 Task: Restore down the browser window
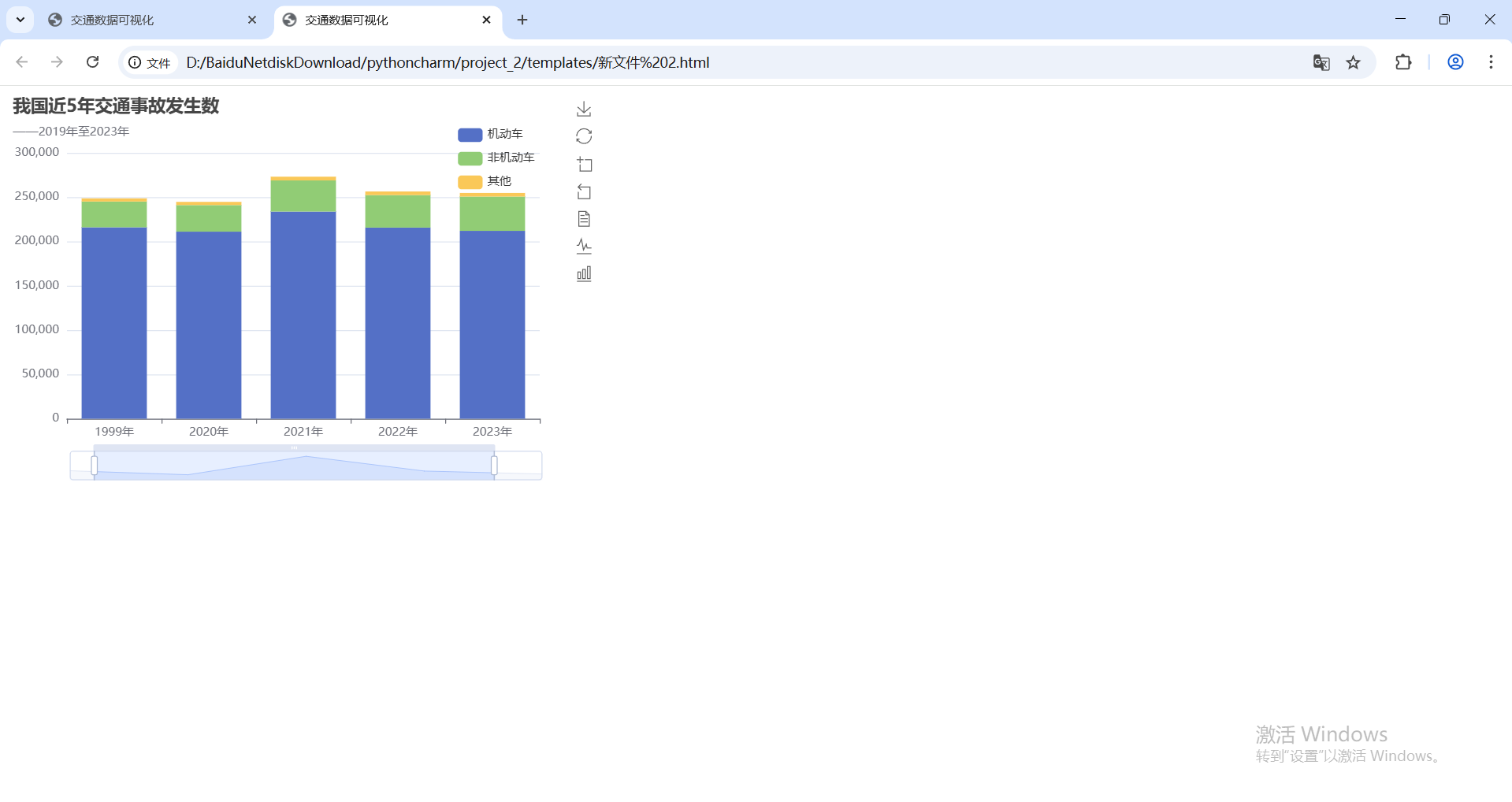1444,20
